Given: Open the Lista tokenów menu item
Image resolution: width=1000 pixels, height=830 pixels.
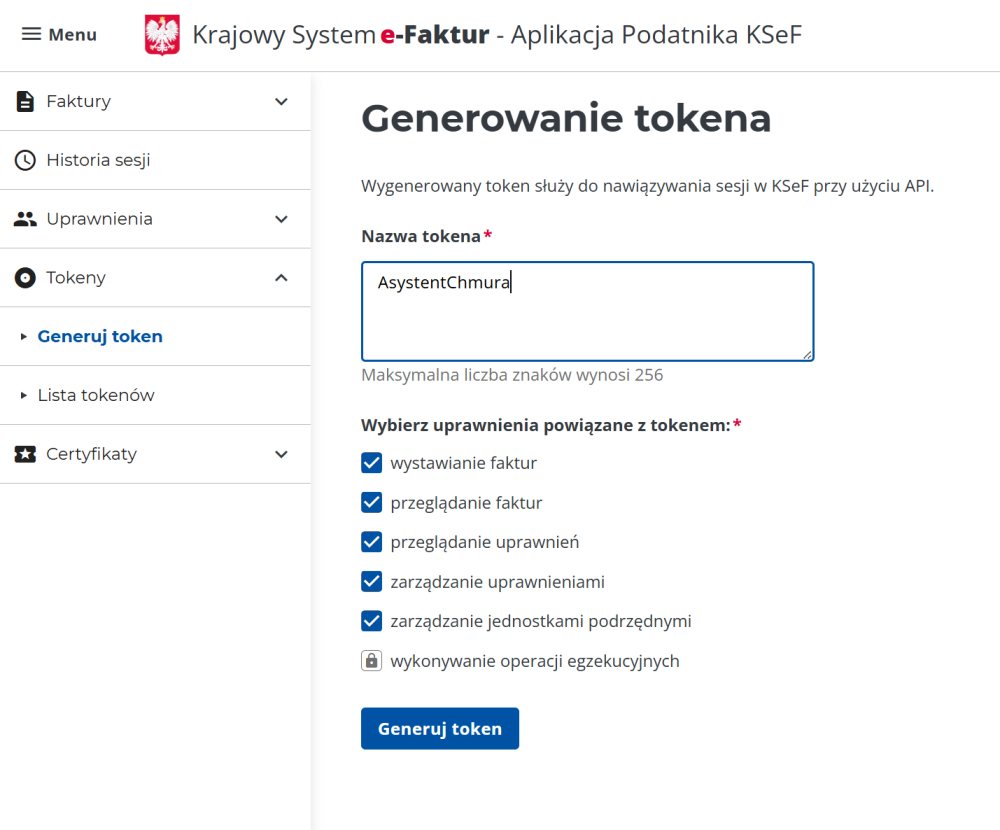Looking at the screenshot, I should [96, 395].
